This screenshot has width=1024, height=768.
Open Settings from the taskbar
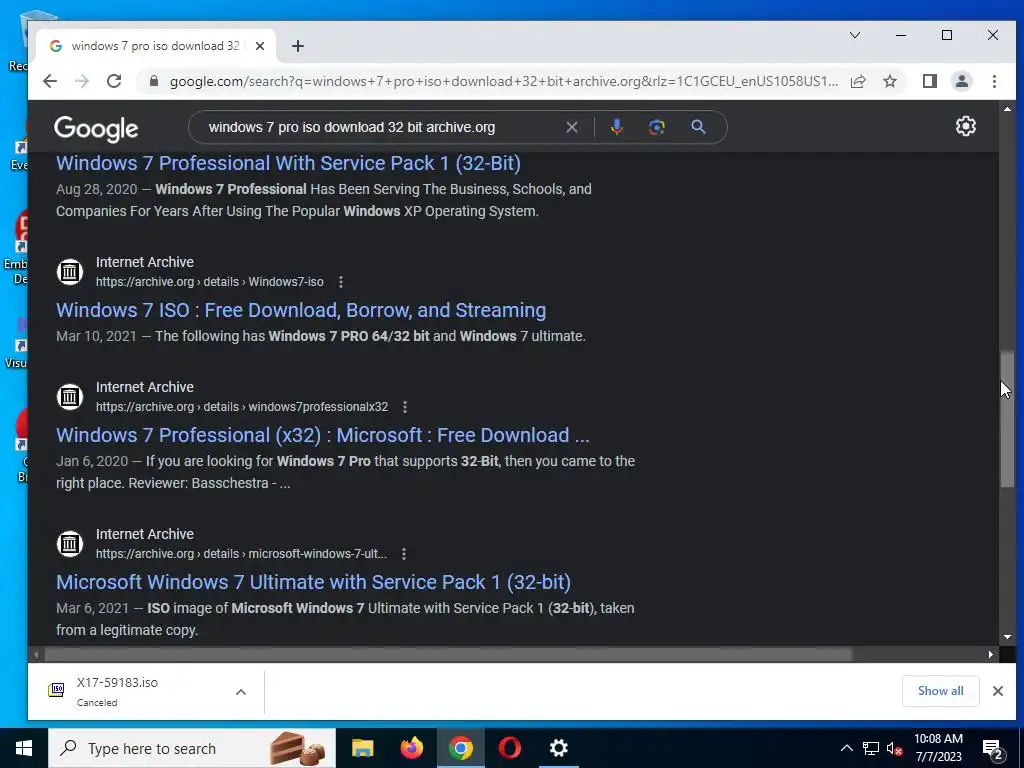coord(558,748)
